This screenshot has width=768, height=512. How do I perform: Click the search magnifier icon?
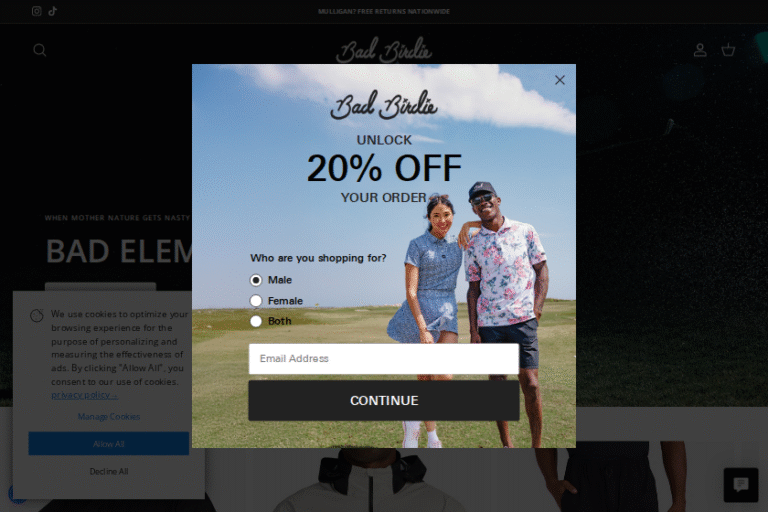[40, 50]
